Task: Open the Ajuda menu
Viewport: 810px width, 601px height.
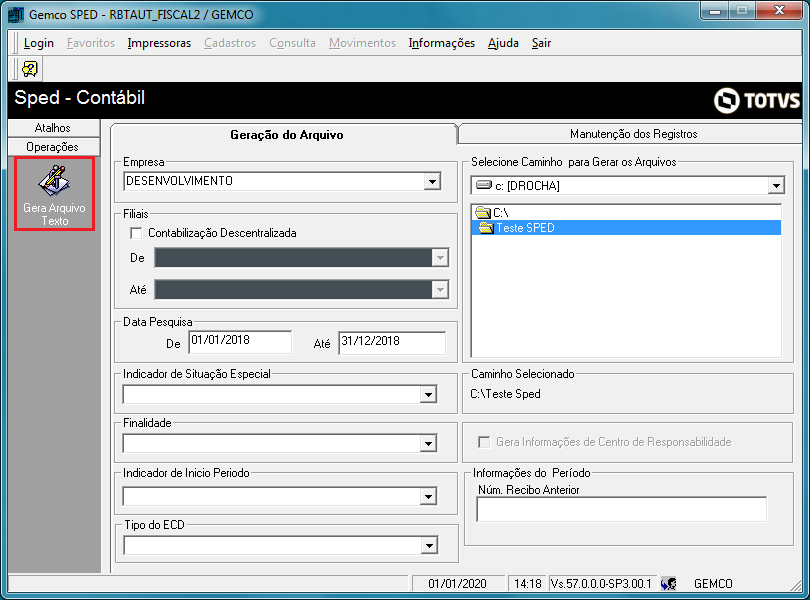Action: [503, 43]
